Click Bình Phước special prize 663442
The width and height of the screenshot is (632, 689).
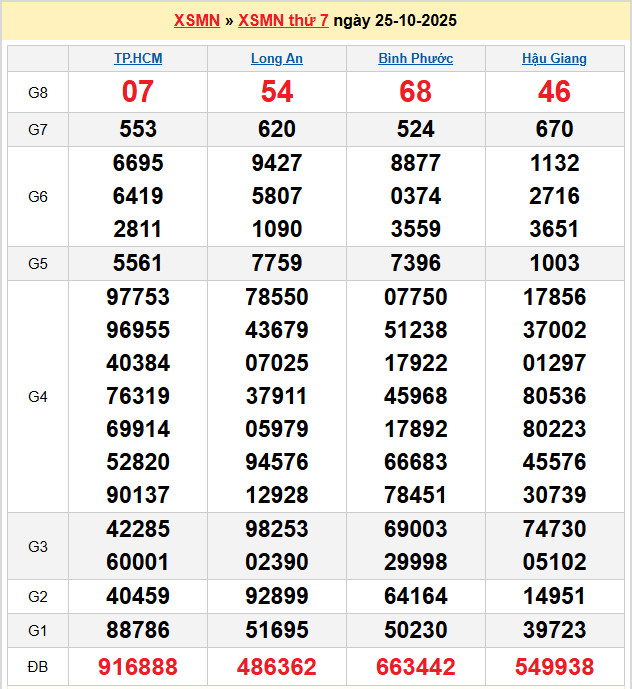pos(415,667)
